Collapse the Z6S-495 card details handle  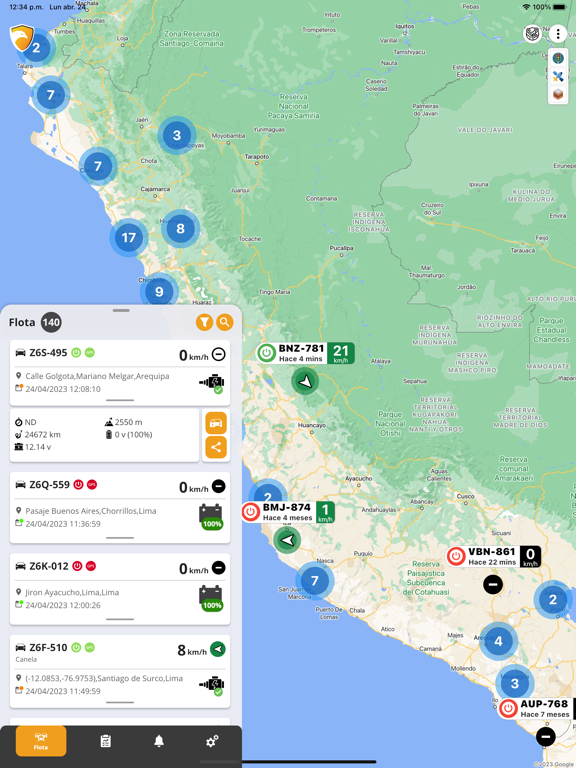point(120,400)
